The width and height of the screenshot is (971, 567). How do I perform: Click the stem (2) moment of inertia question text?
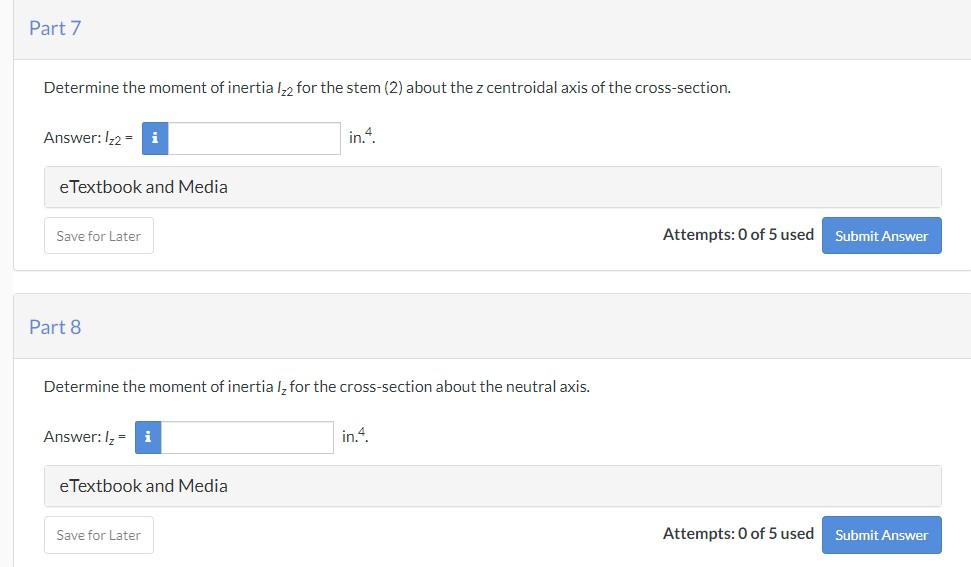tap(387, 88)
